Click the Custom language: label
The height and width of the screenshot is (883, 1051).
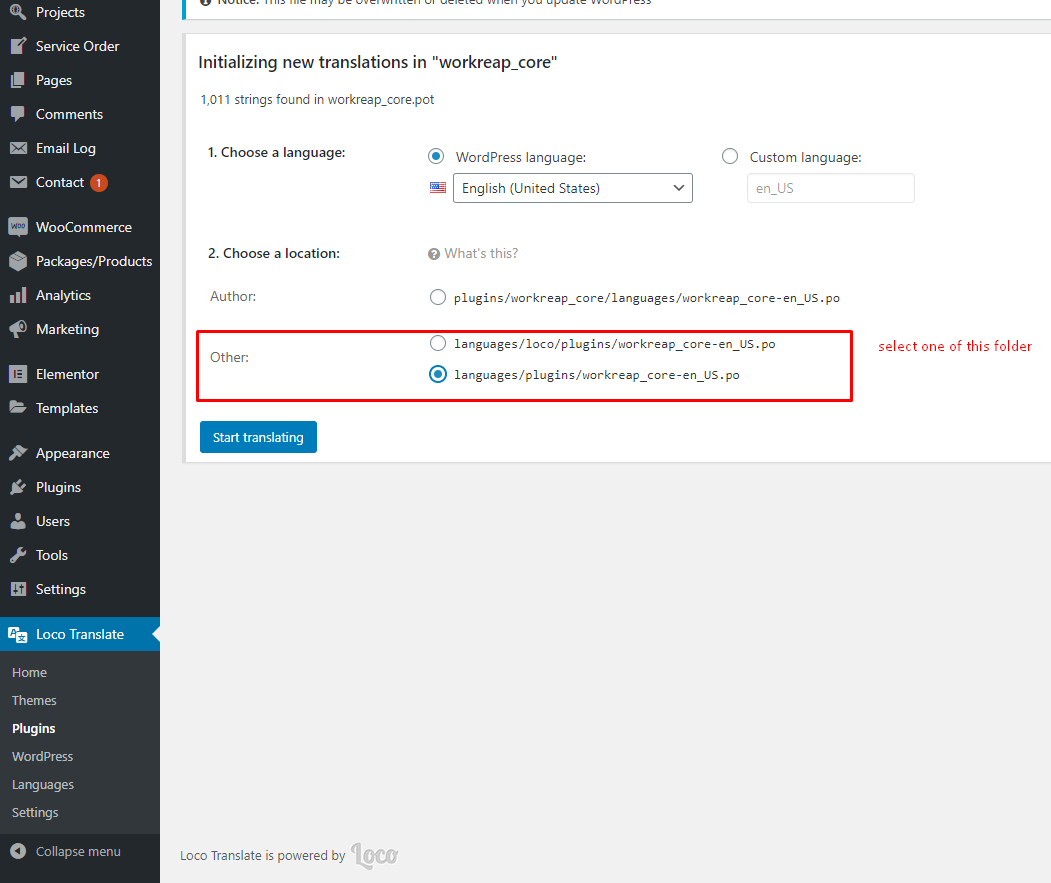pos(806,157)
